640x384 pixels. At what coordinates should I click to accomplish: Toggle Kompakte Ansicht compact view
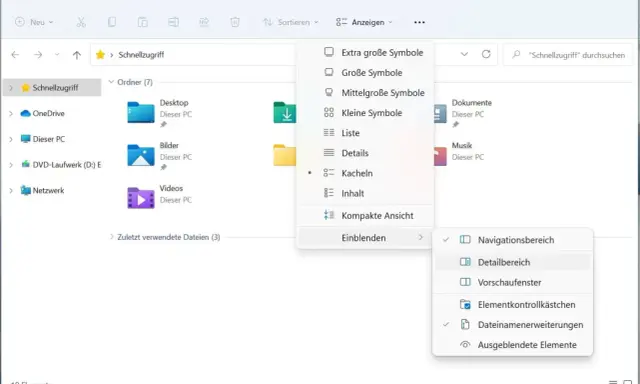[x=365, y=215]
